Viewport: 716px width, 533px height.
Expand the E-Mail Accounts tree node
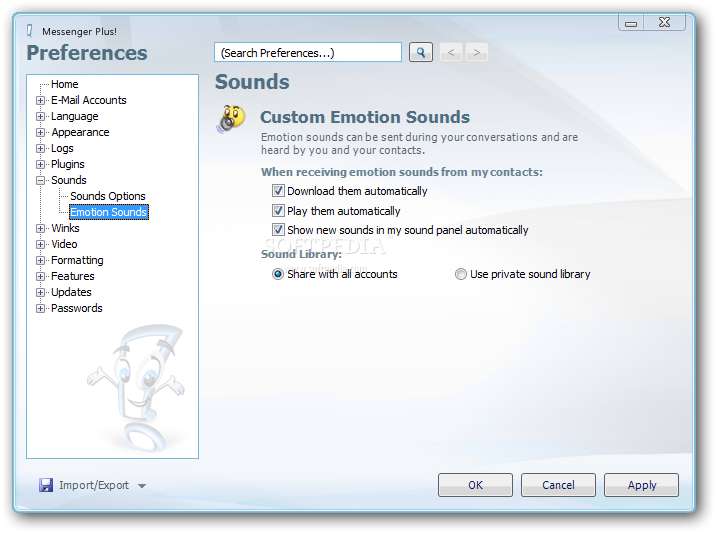[41, 100]
